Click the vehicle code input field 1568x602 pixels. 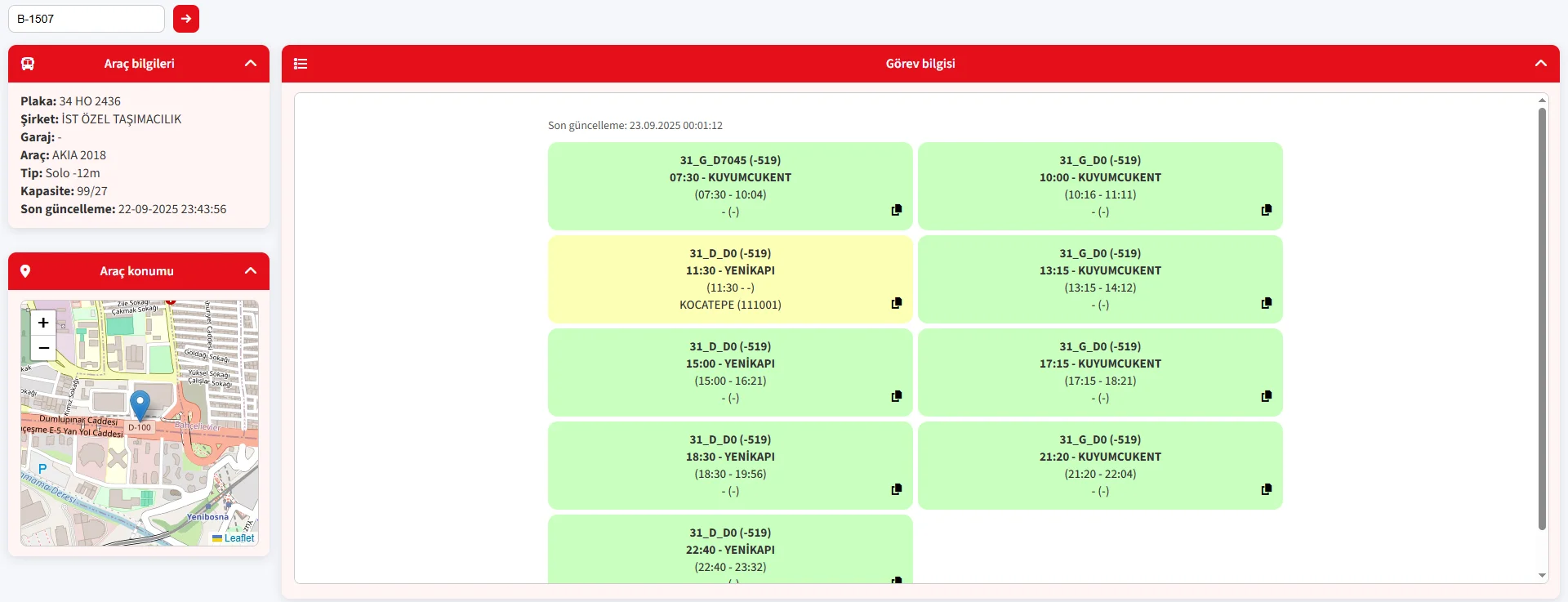[87, 19]
